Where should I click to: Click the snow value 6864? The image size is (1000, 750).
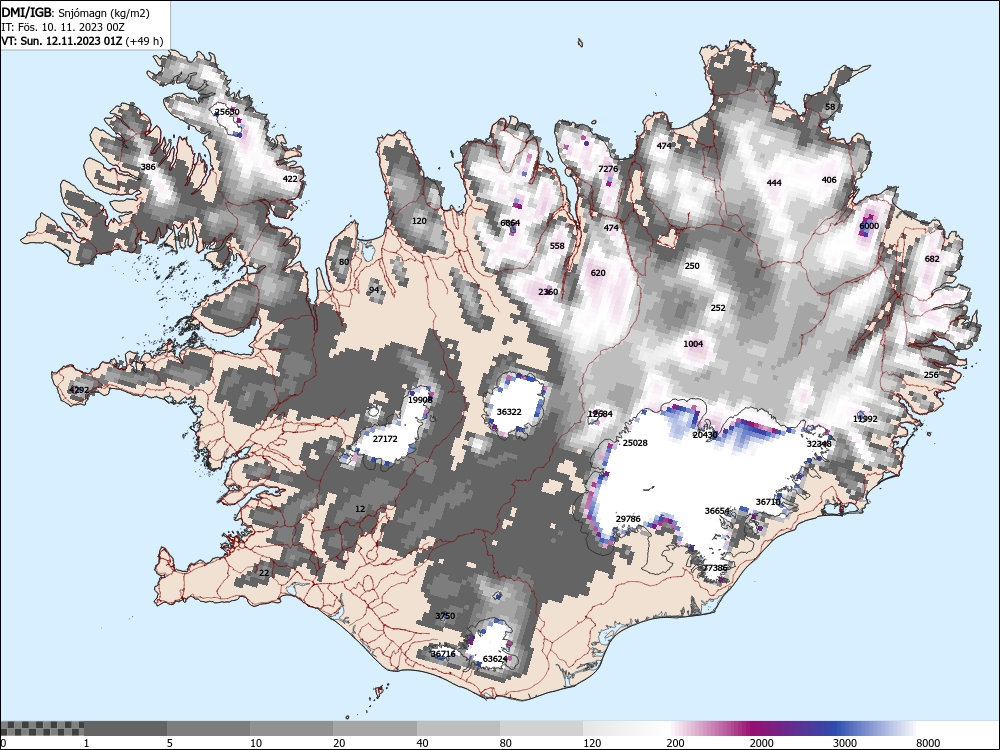(510, 223)
